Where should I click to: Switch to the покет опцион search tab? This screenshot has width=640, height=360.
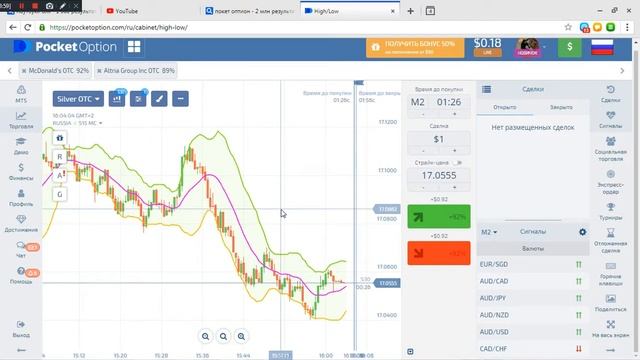point(250,11)
